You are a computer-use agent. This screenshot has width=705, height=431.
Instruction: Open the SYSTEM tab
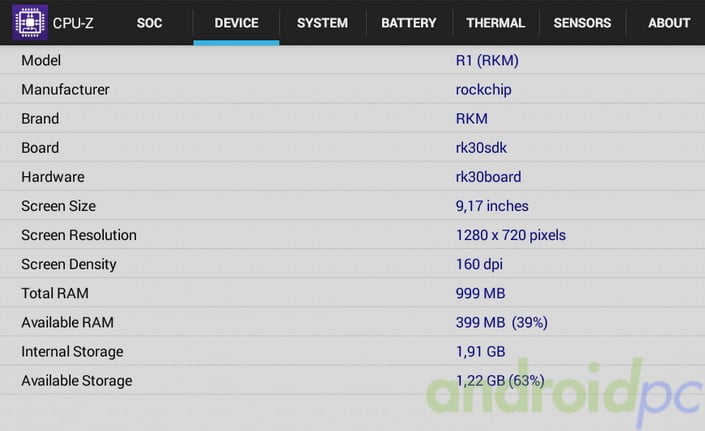point(322,23)
